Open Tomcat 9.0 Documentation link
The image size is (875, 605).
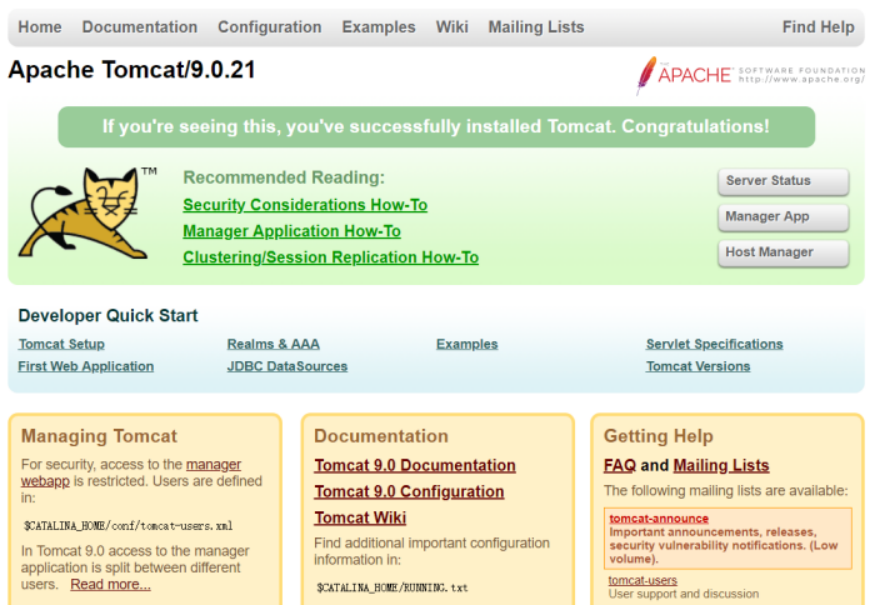pos(415,465)
